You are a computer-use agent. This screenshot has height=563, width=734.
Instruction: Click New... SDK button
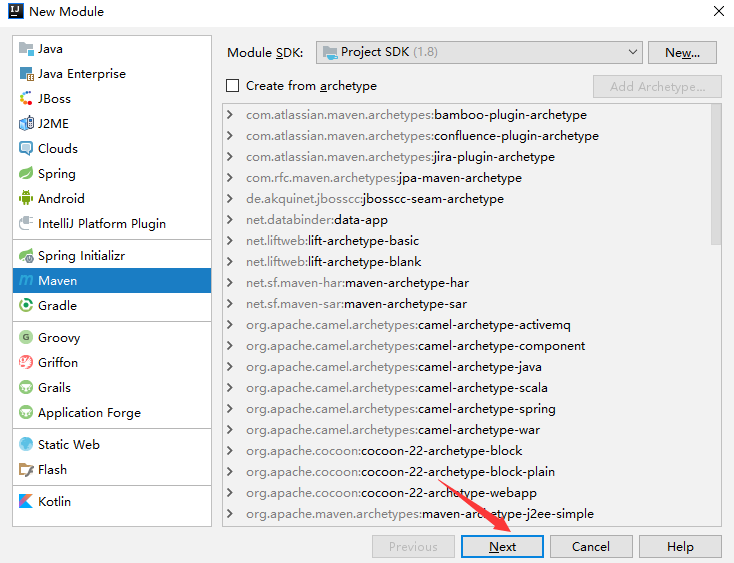[682, 52]
